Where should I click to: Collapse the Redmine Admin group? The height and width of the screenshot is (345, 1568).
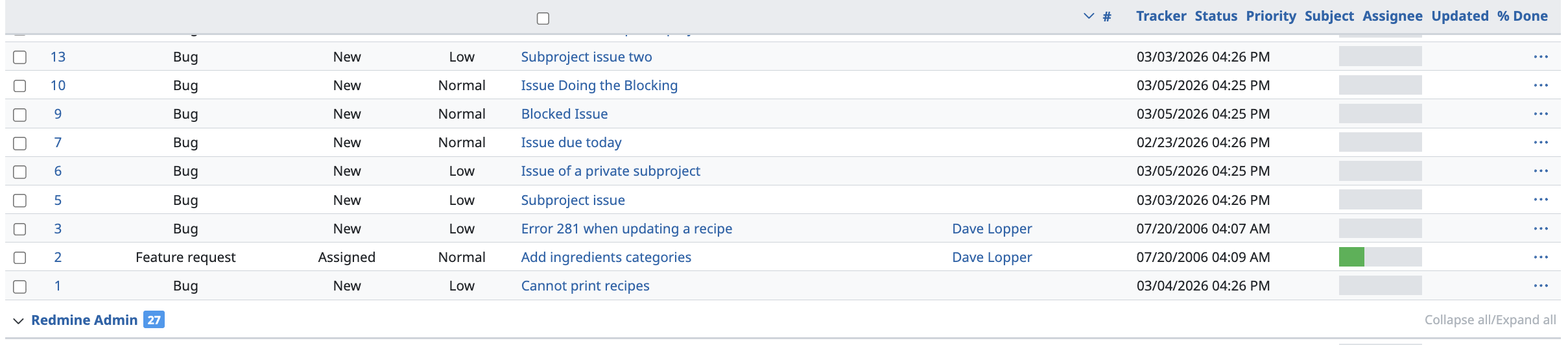point(19,320)
